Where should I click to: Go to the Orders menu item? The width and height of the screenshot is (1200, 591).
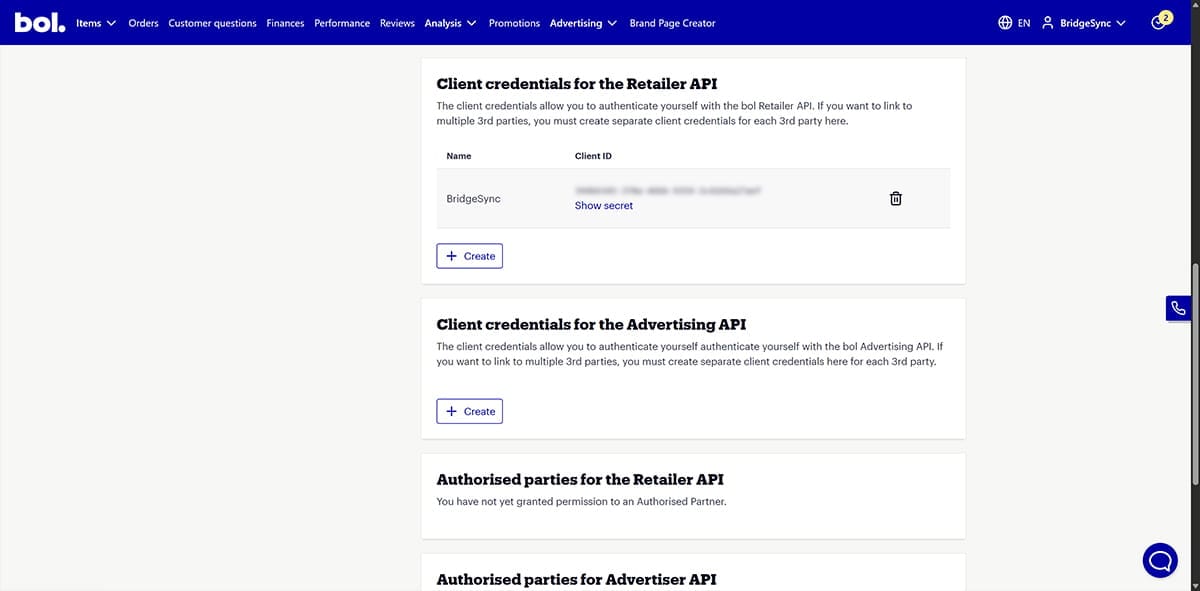coord(143,22)
